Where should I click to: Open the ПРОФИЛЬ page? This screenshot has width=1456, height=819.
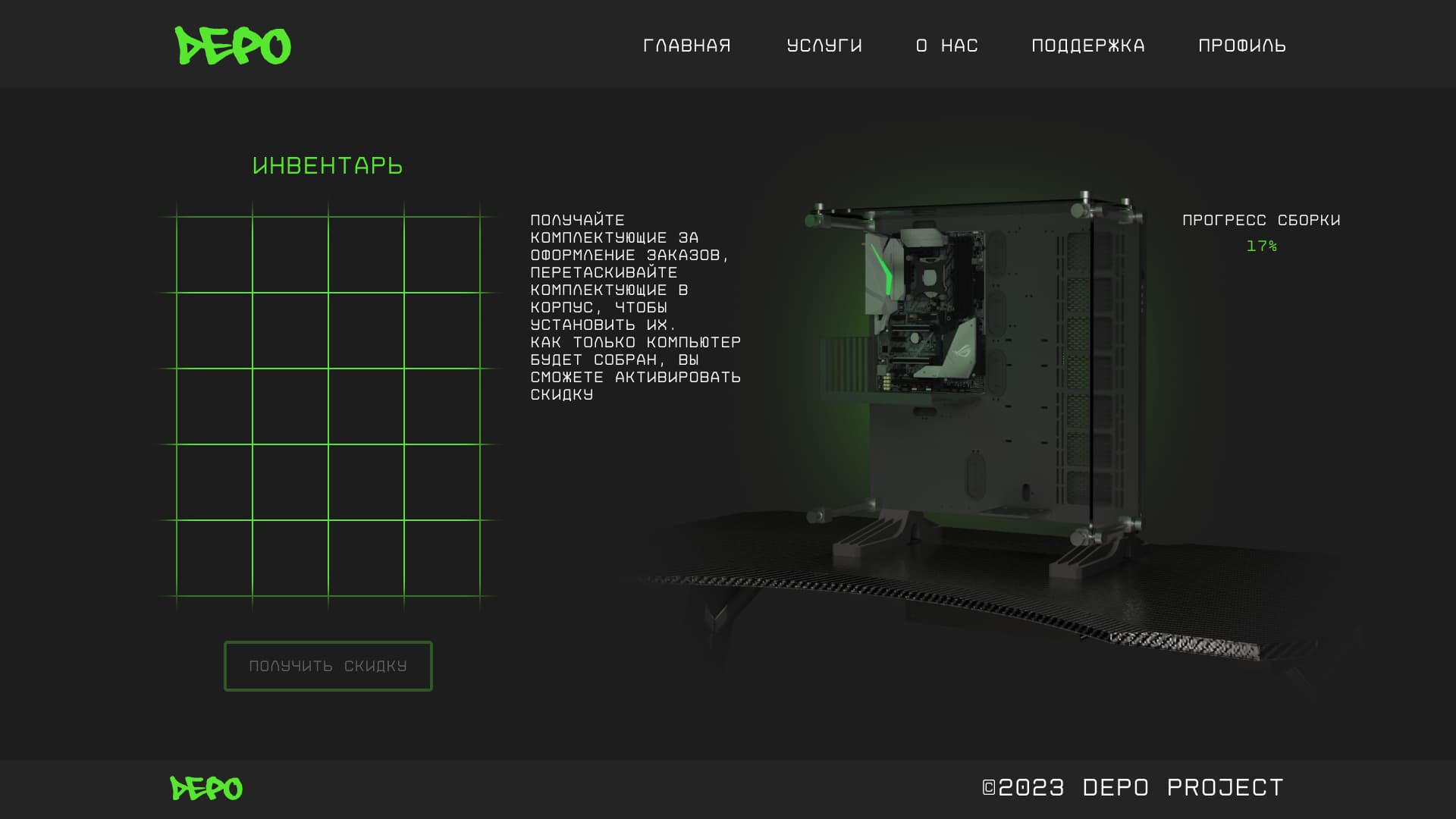tap(1241, 45)
